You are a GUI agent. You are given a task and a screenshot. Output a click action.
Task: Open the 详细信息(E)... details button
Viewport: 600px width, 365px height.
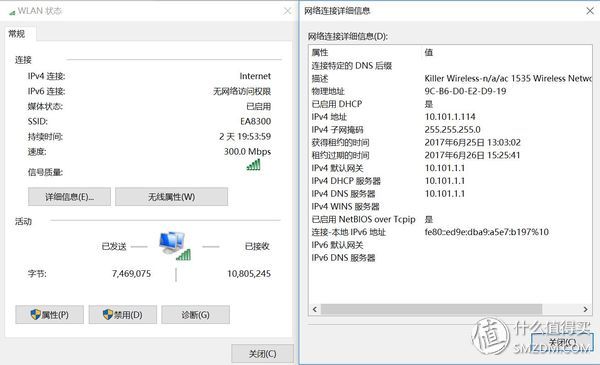click(x=69, y=197)
